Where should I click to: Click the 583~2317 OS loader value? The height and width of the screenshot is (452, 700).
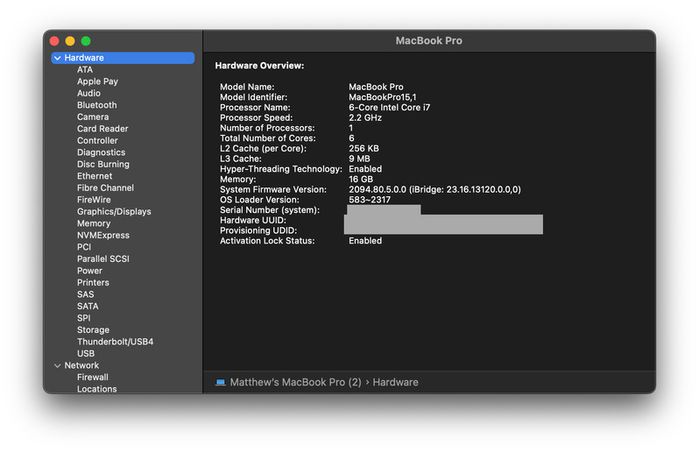point(370,200)
